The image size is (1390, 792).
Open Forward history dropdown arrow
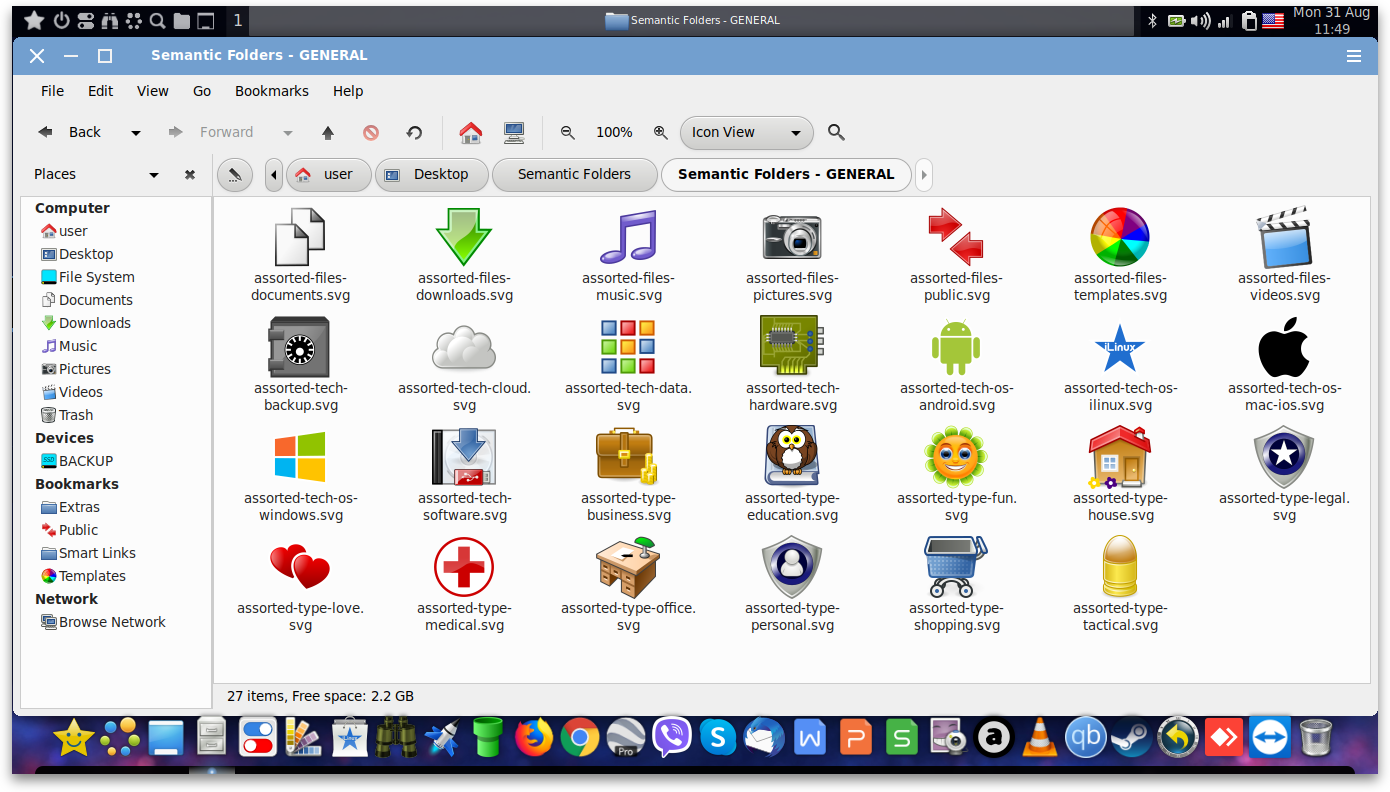point(288,133)
